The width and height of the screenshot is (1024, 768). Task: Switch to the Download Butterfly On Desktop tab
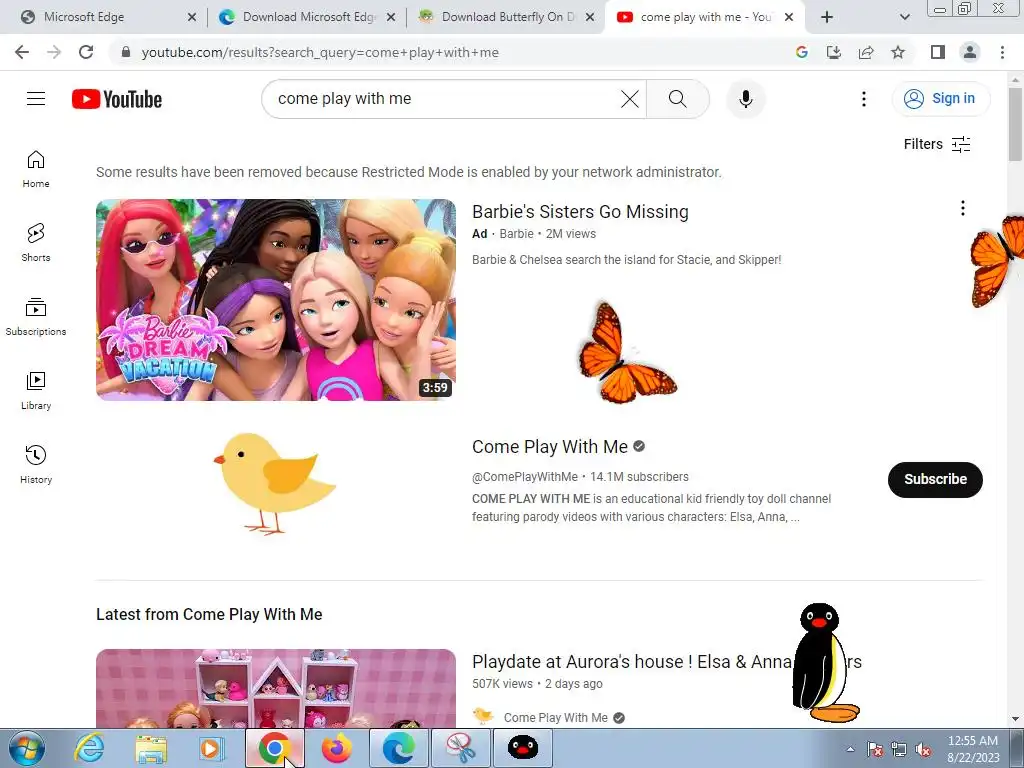[506, 17]
